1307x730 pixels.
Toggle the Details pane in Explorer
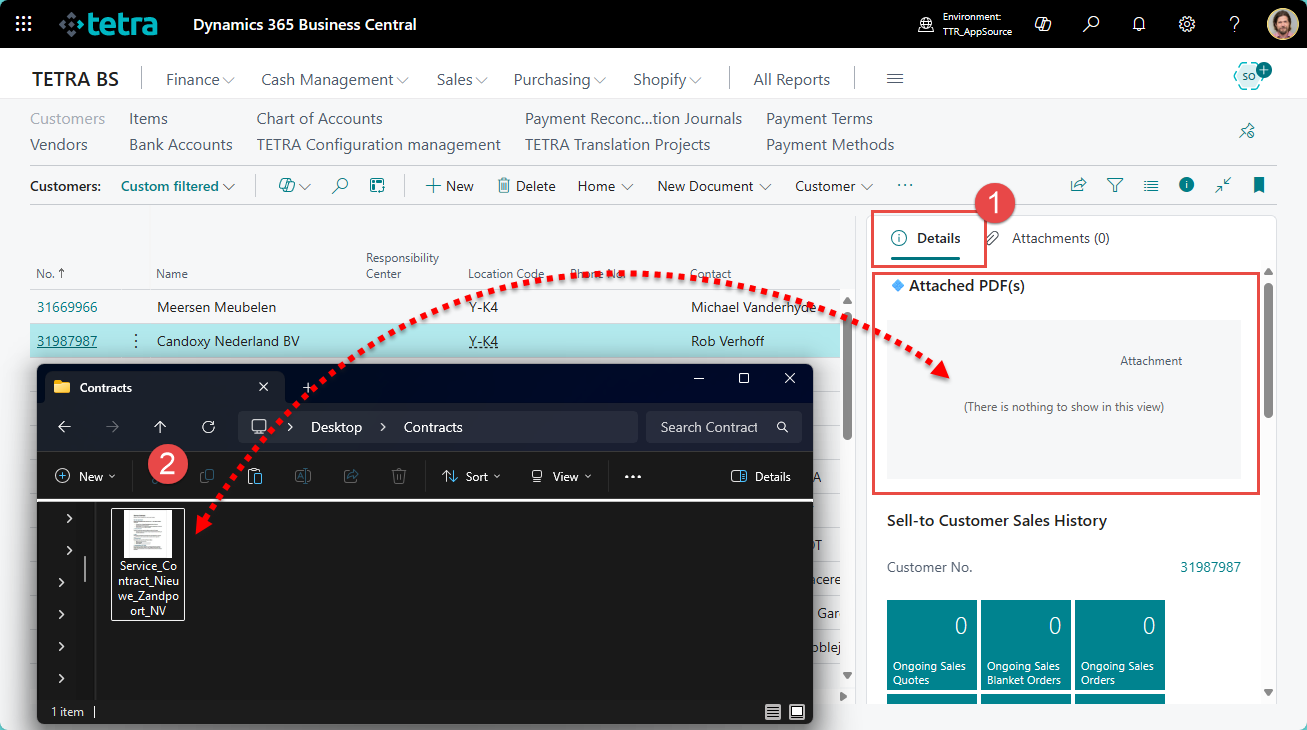(x=761, y=477)
